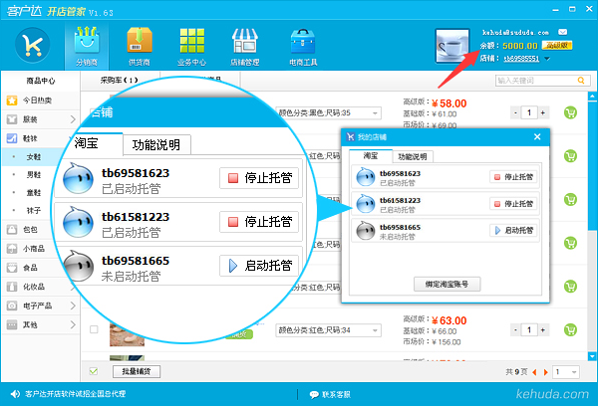The width and height of the screenshot is (600, 408).
Task: Click the 店铺管理 shop management icon
Action: pyautogui.click(x=246, y=44)
